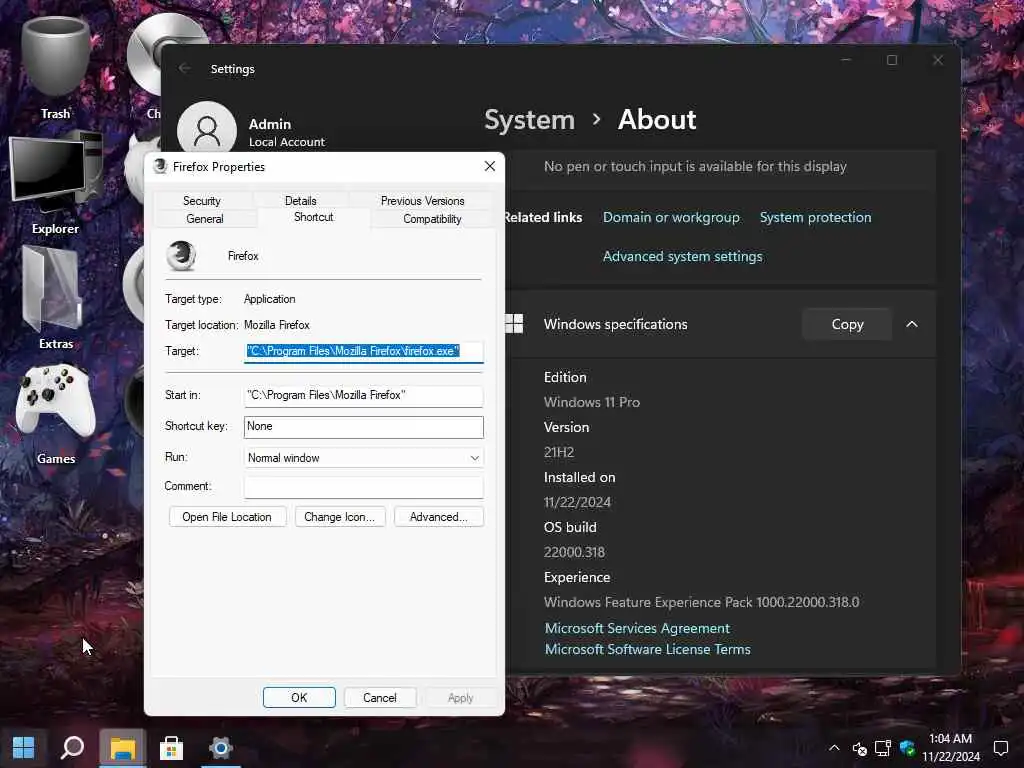Close the Firefox Properties dialog
This screenshot has height=768, width=1024.
[x=490, y=167]
